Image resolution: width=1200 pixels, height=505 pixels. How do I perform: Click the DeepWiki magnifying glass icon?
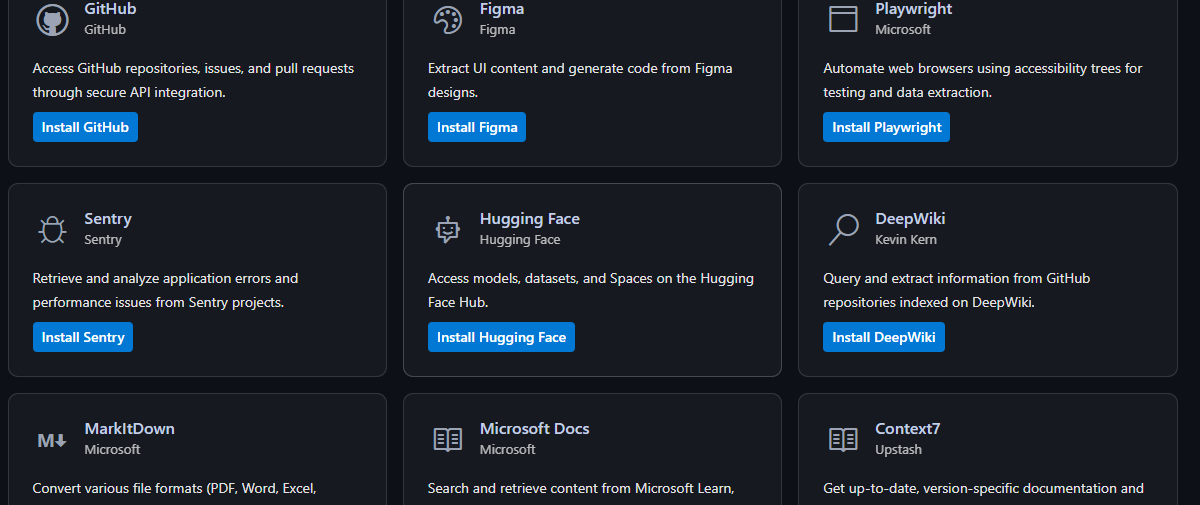click(843, 229)
